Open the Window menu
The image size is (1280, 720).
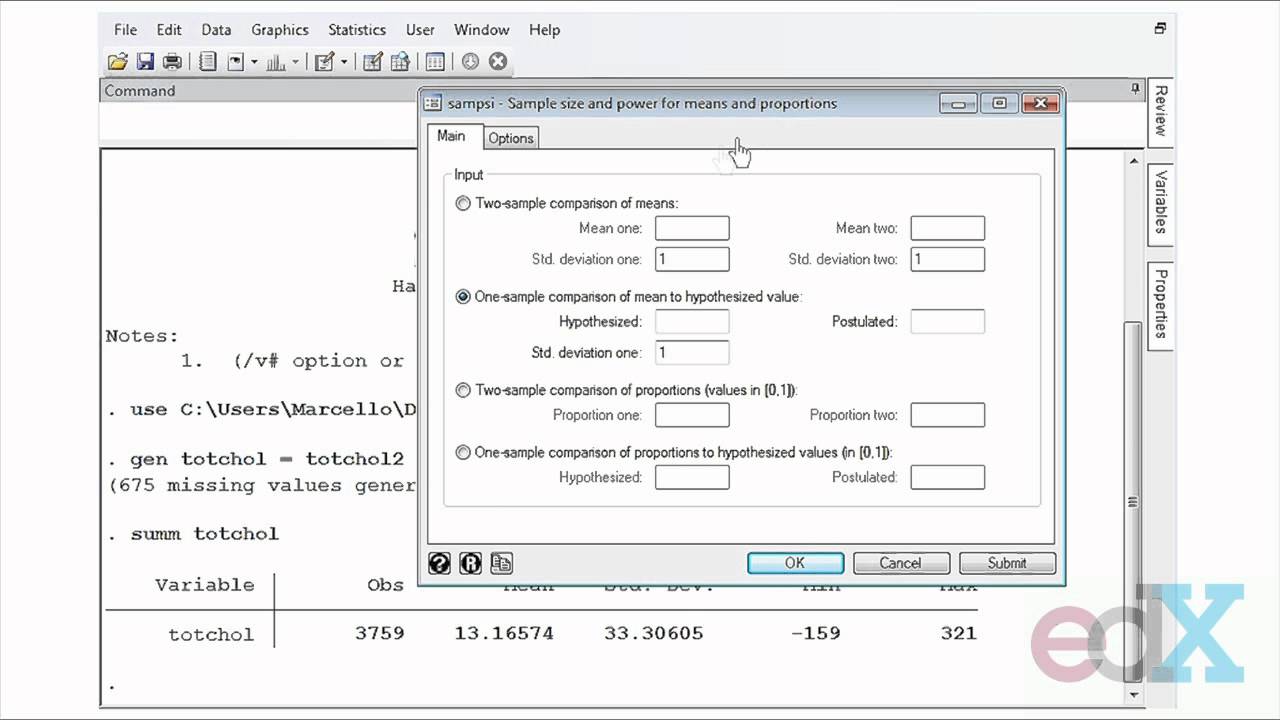482,30
